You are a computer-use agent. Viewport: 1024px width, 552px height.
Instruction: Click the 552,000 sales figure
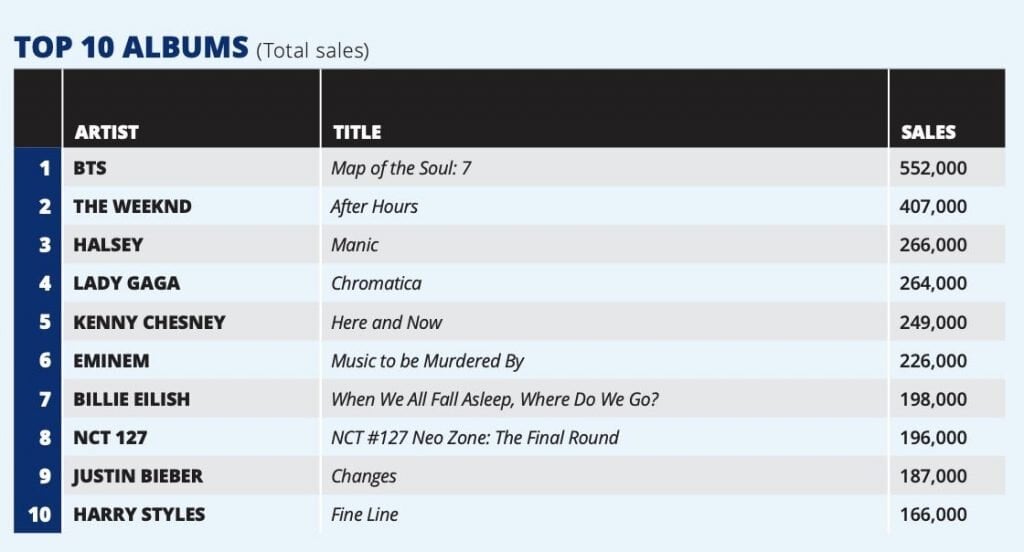click(x=934, y=168)
